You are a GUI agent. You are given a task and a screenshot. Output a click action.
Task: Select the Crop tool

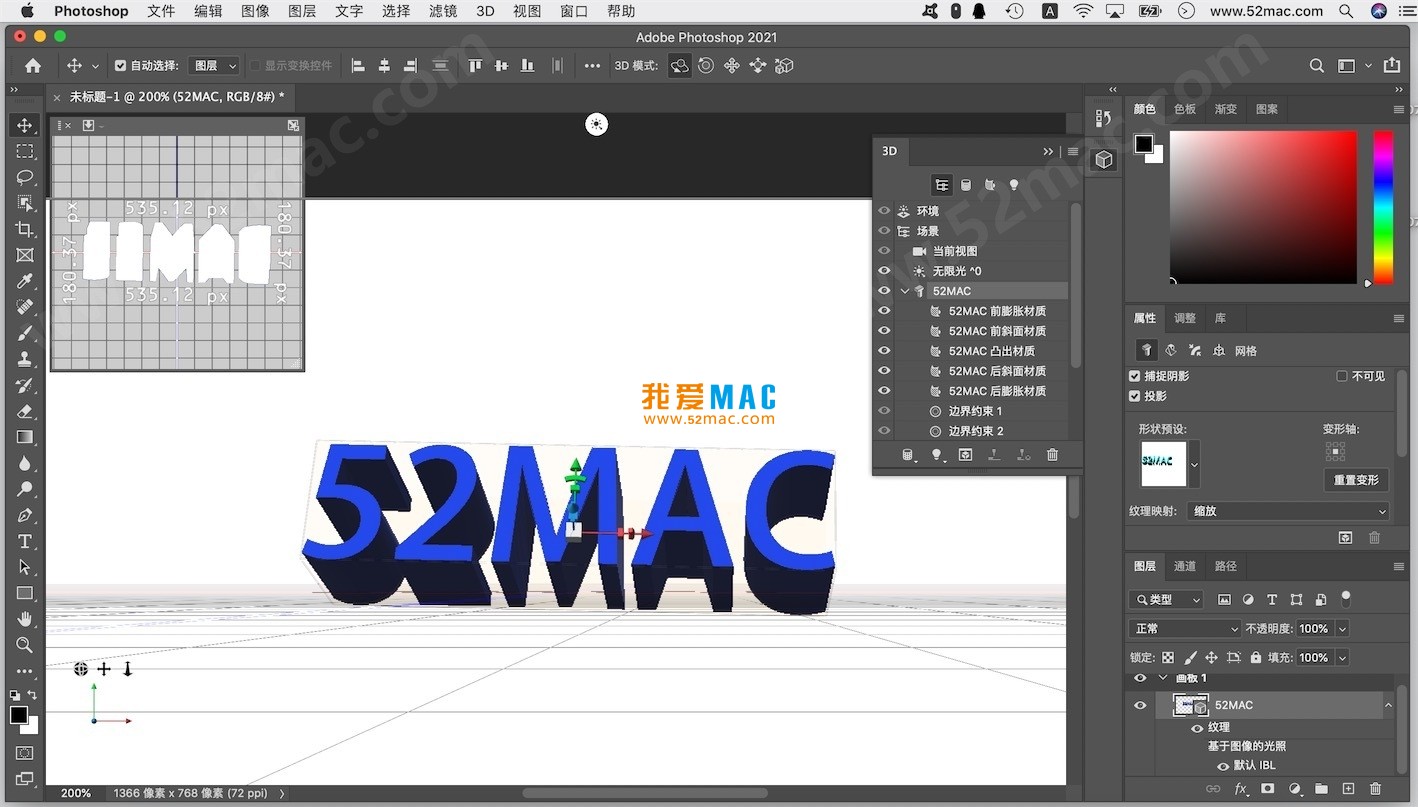[x=25, y=229]
